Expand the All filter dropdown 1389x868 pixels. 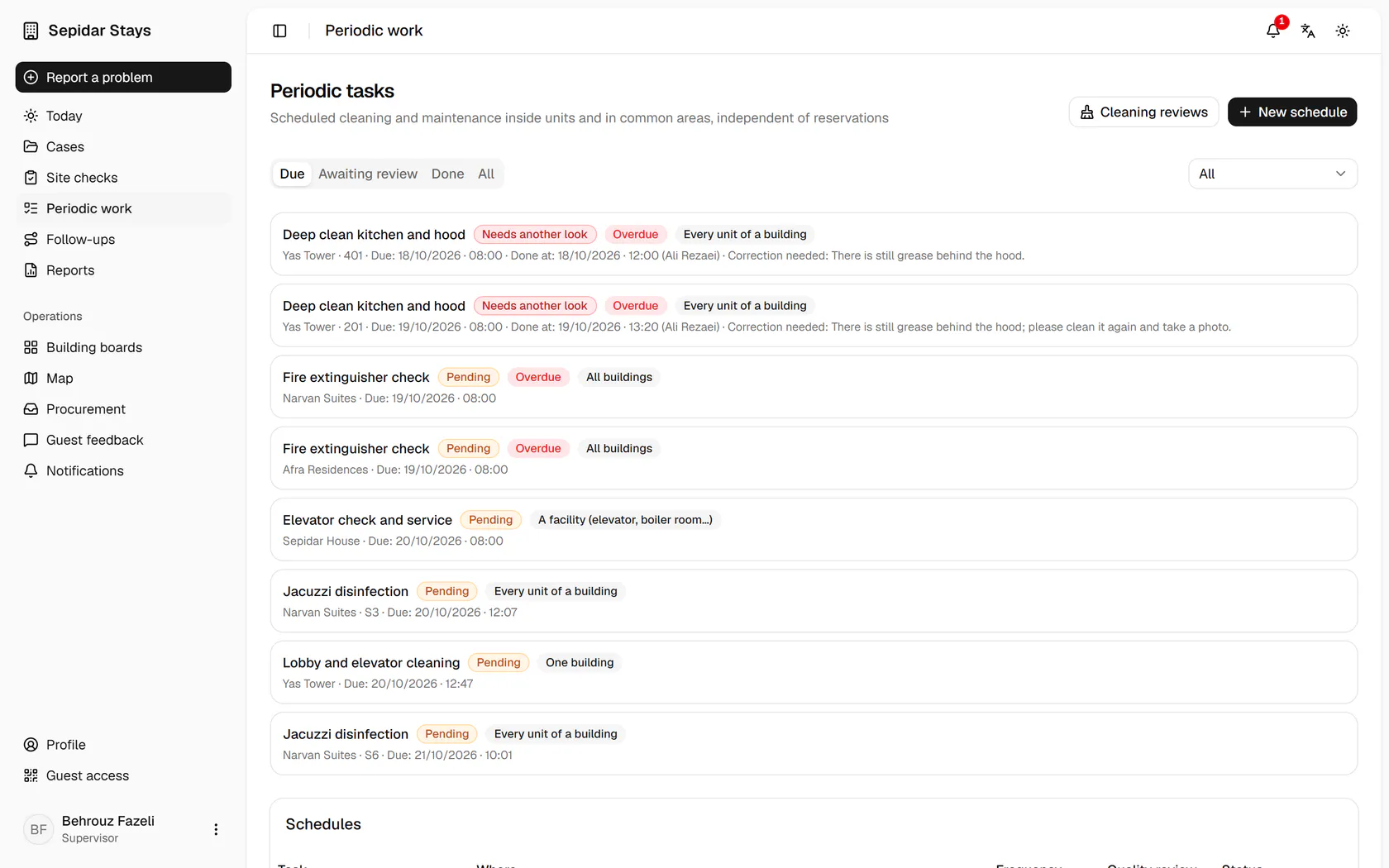click(1272, 174)
